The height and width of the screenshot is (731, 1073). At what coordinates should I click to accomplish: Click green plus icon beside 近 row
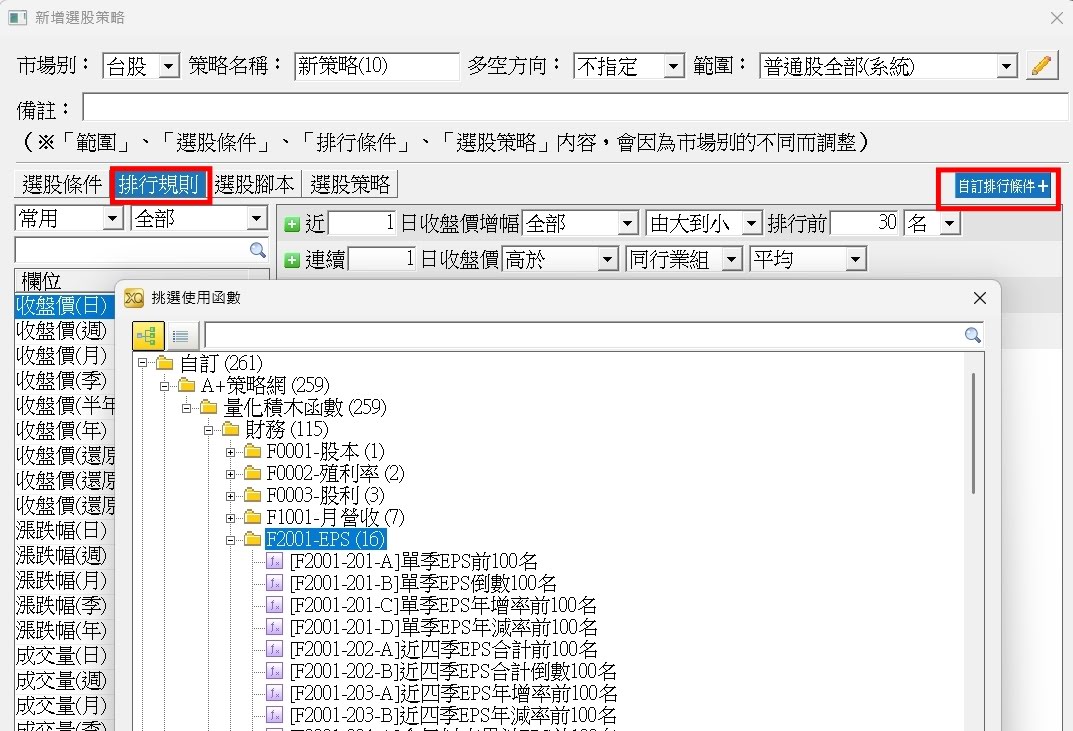(x=292, y=224)
